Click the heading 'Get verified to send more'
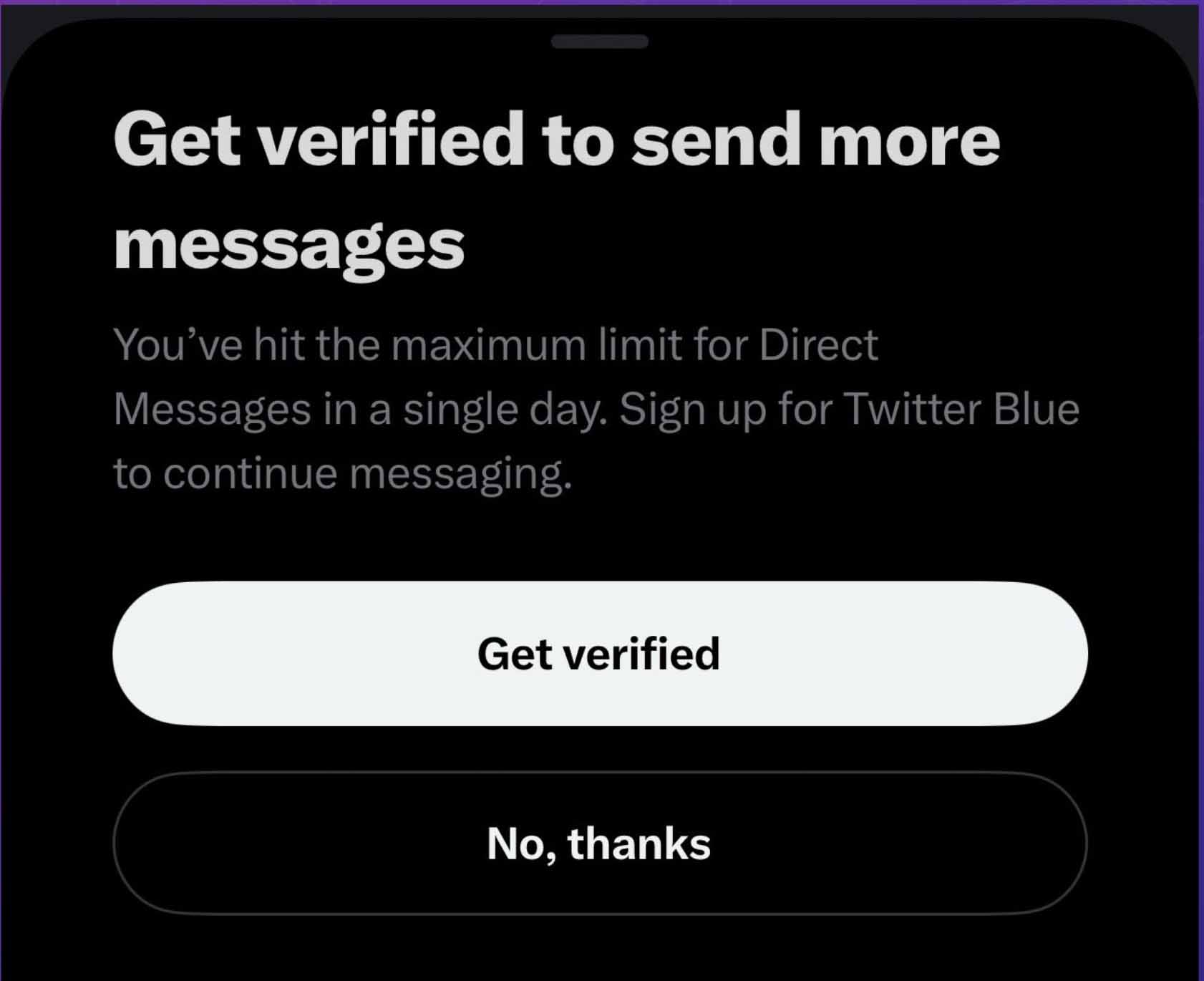 point(556,140)
